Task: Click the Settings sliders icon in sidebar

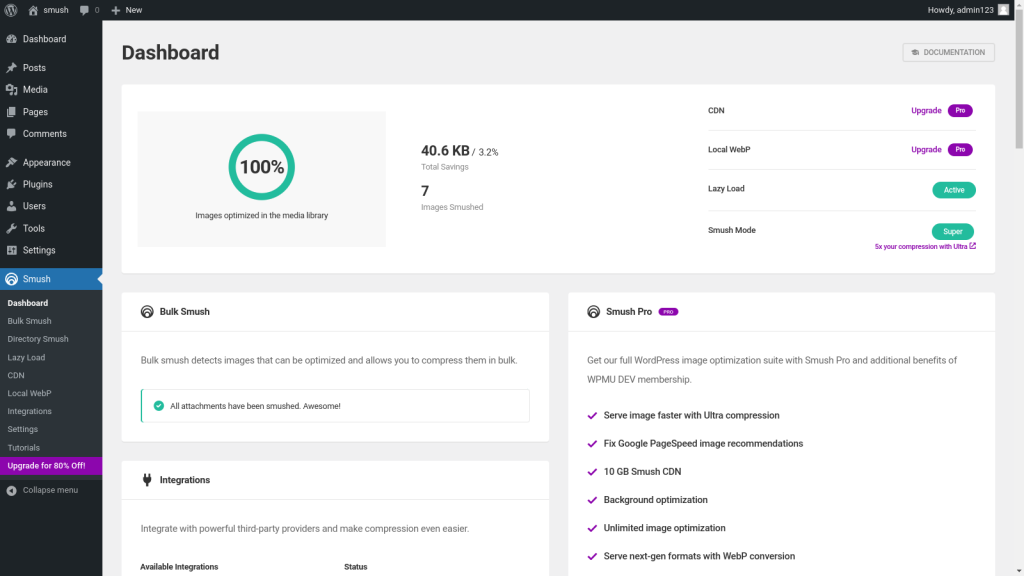Action: tap(11, 250)
